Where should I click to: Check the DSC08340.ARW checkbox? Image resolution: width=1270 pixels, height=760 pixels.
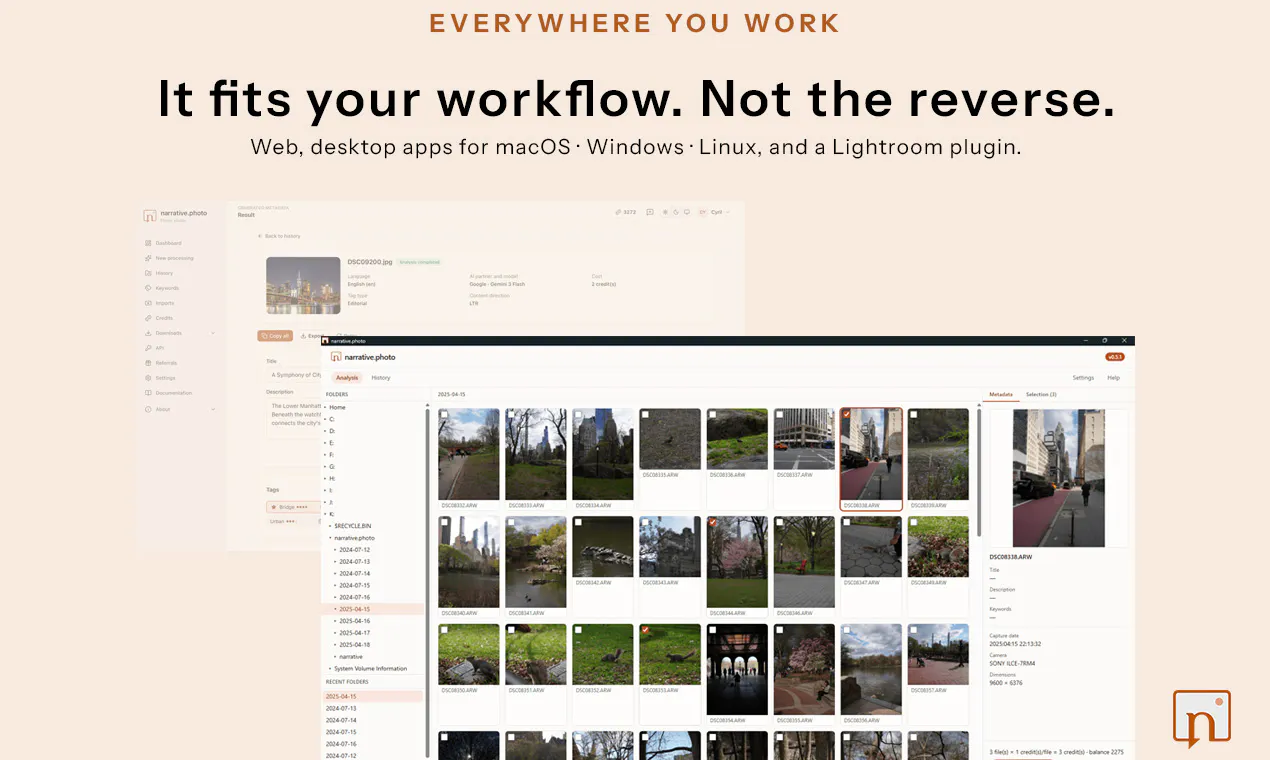coord(444,522)
